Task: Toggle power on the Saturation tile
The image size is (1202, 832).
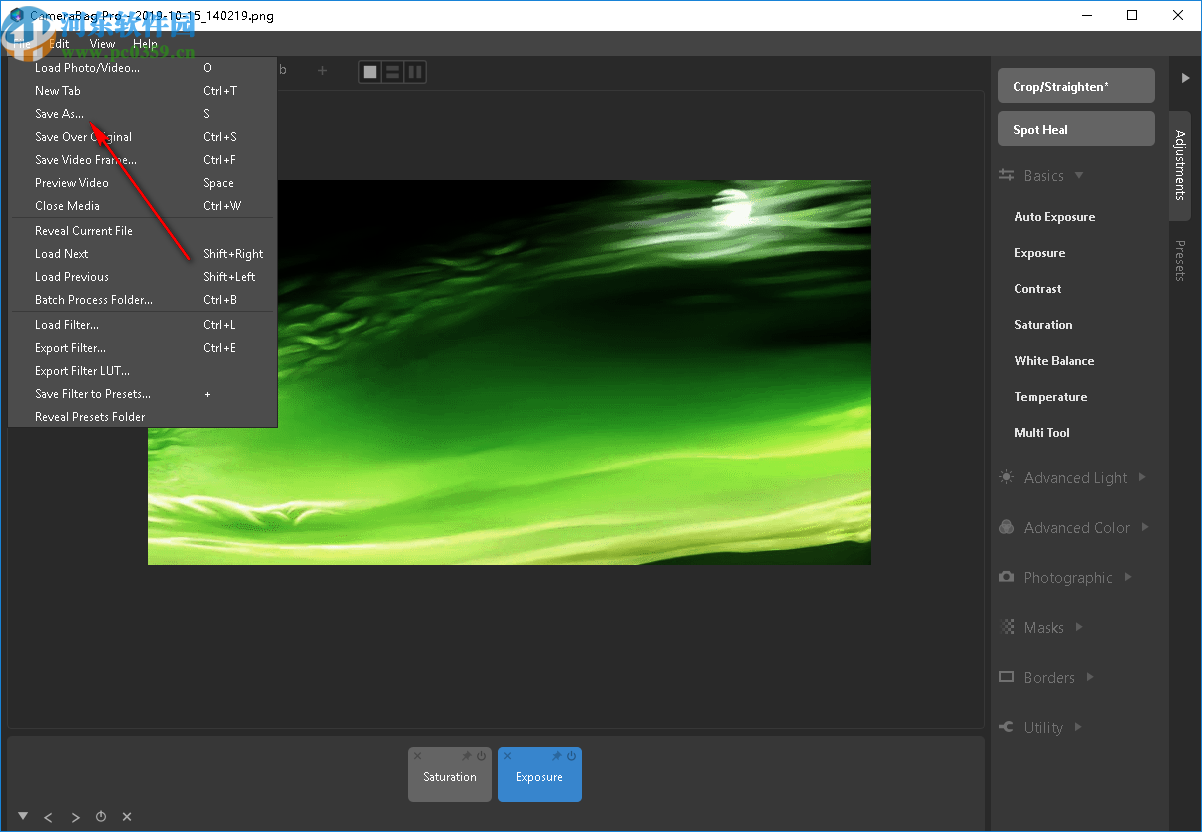Action: coord(481,756)
